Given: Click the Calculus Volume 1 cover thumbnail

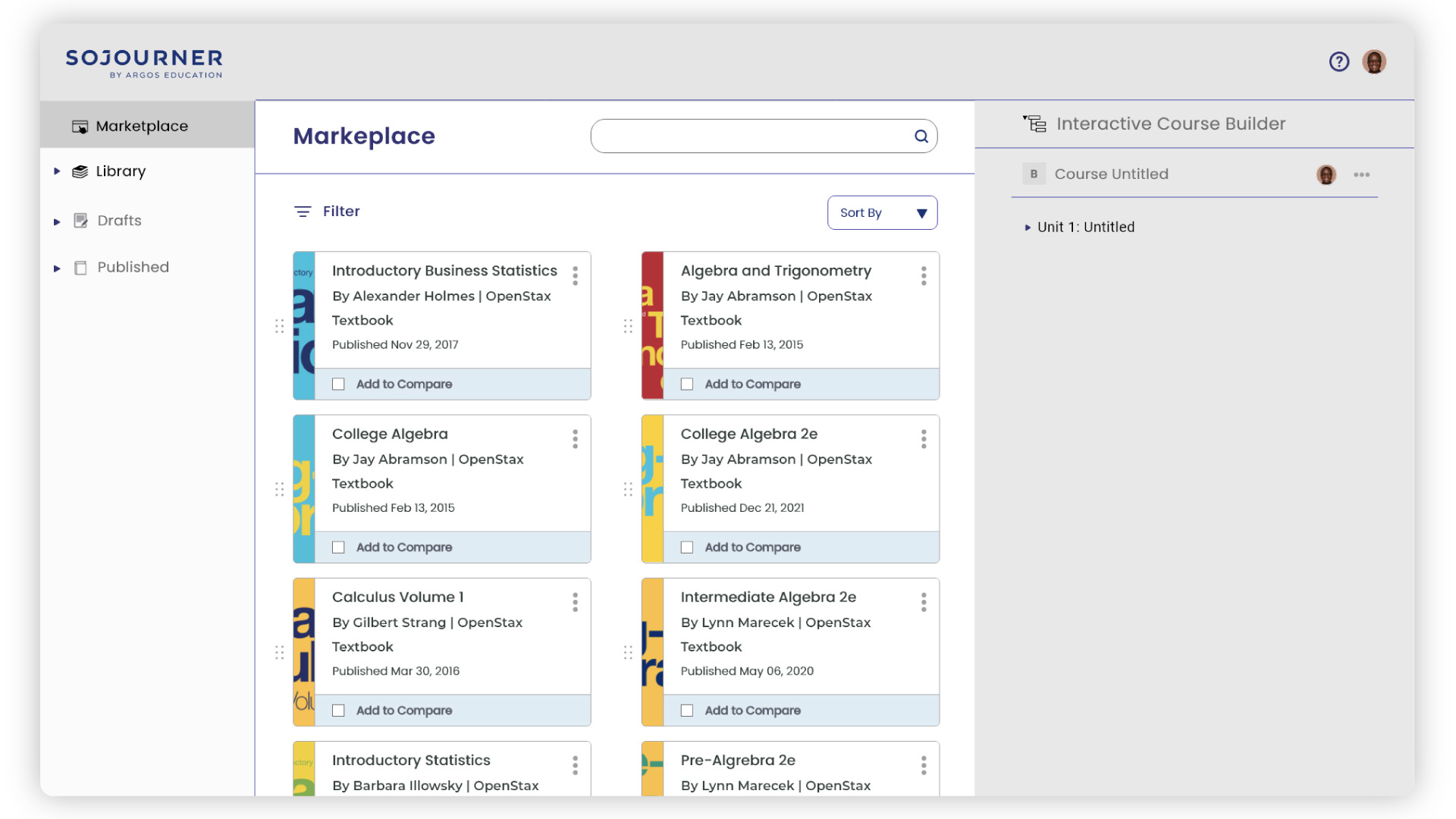Looking at the screenshot, I should pos(304,652).
